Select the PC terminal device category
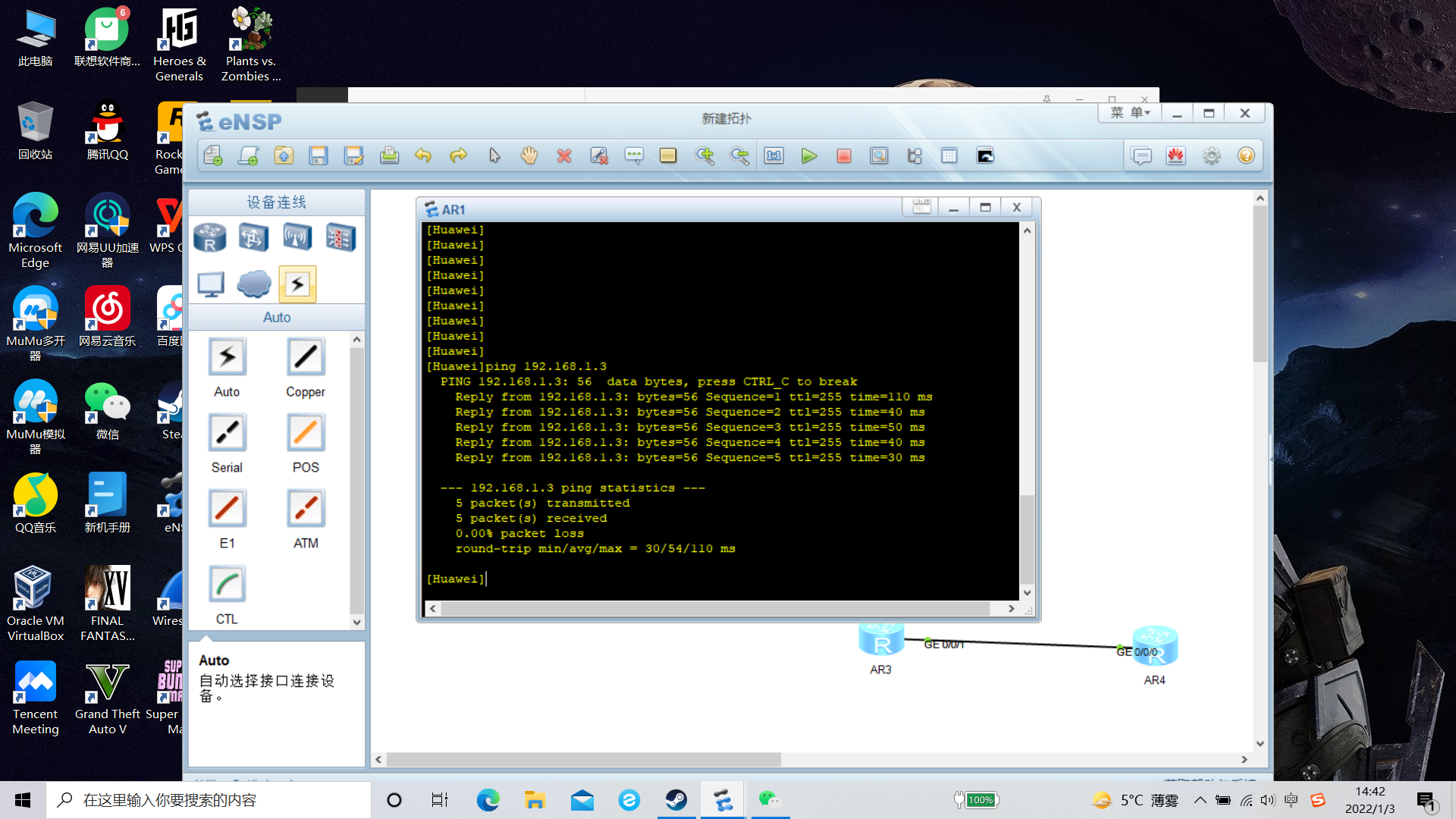 tap(210, 285)
